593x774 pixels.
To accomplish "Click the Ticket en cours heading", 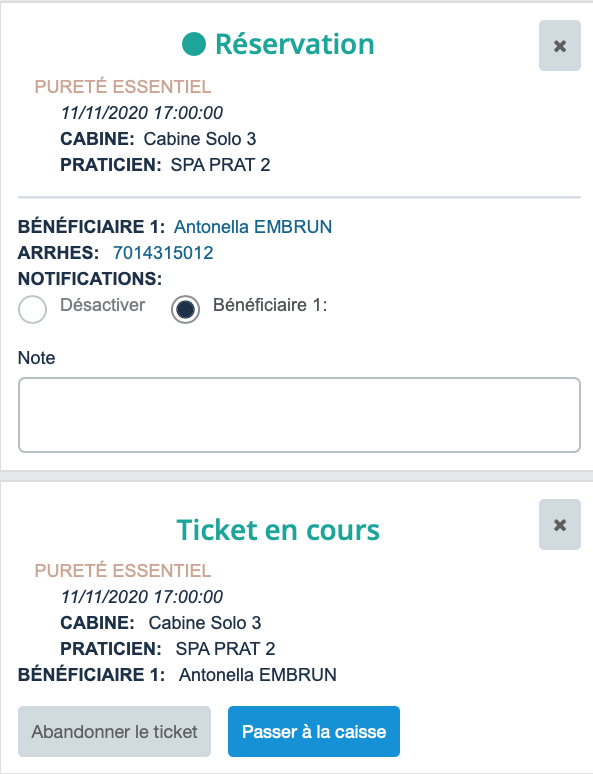I will 278,530.
